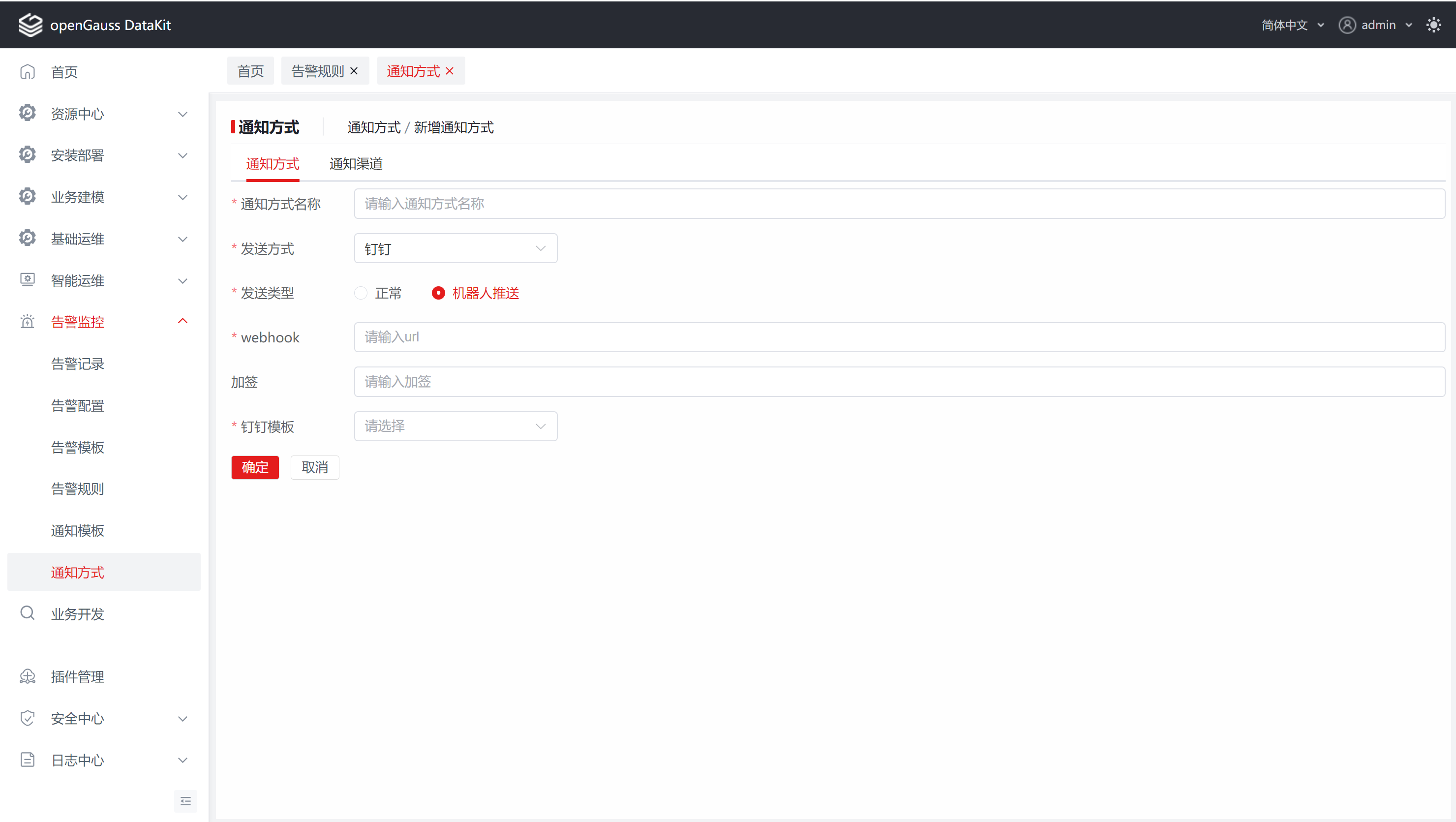1456x822 pixels.
Task: Select the 正常 radio option
Action: 361,293
